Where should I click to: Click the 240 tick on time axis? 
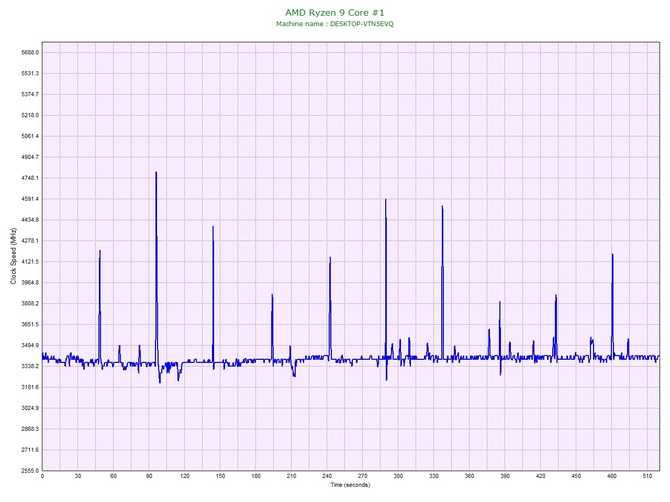pyautogui.click(x=327, y=476)
